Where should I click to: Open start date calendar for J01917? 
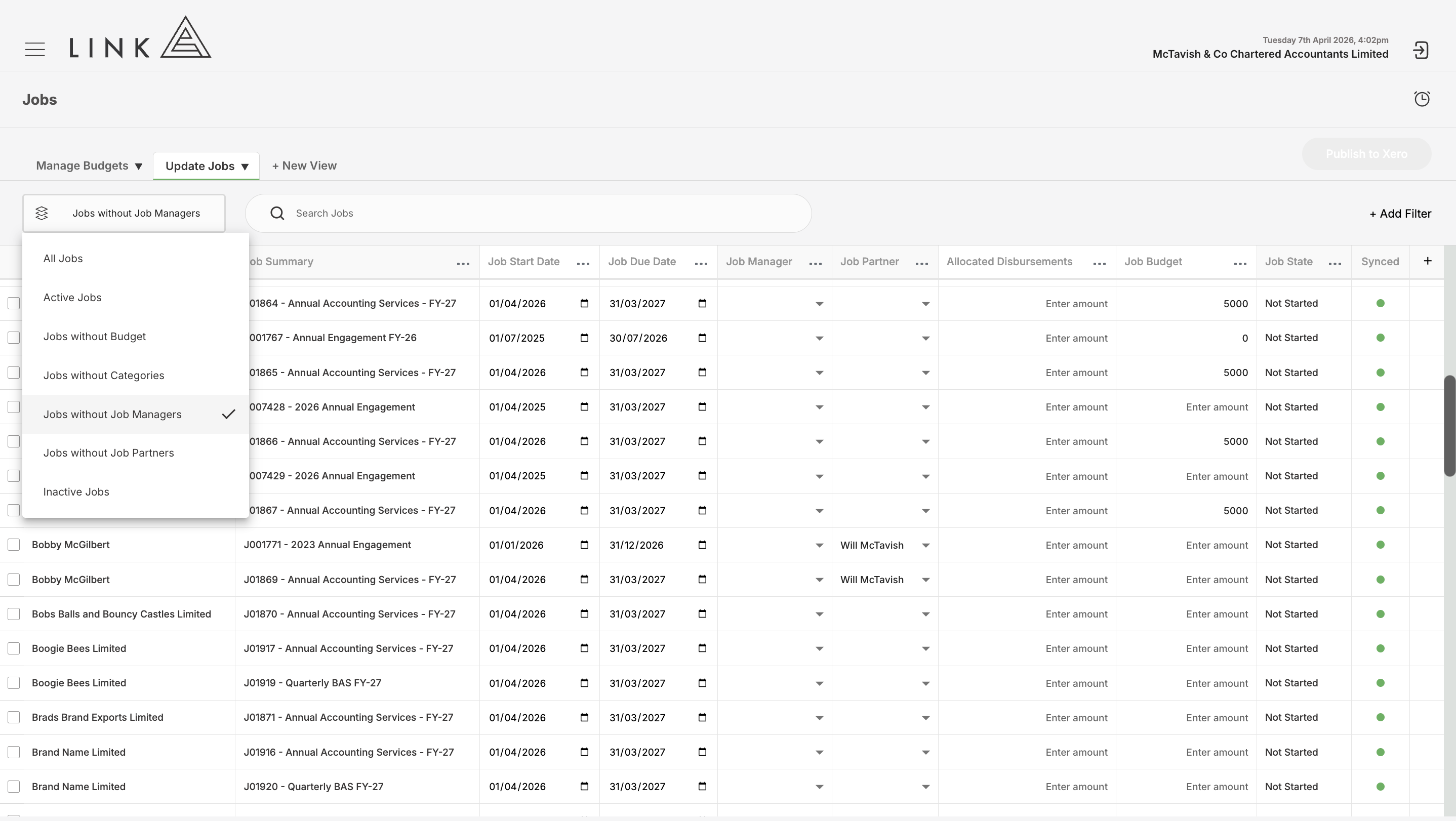pos(584,648)
